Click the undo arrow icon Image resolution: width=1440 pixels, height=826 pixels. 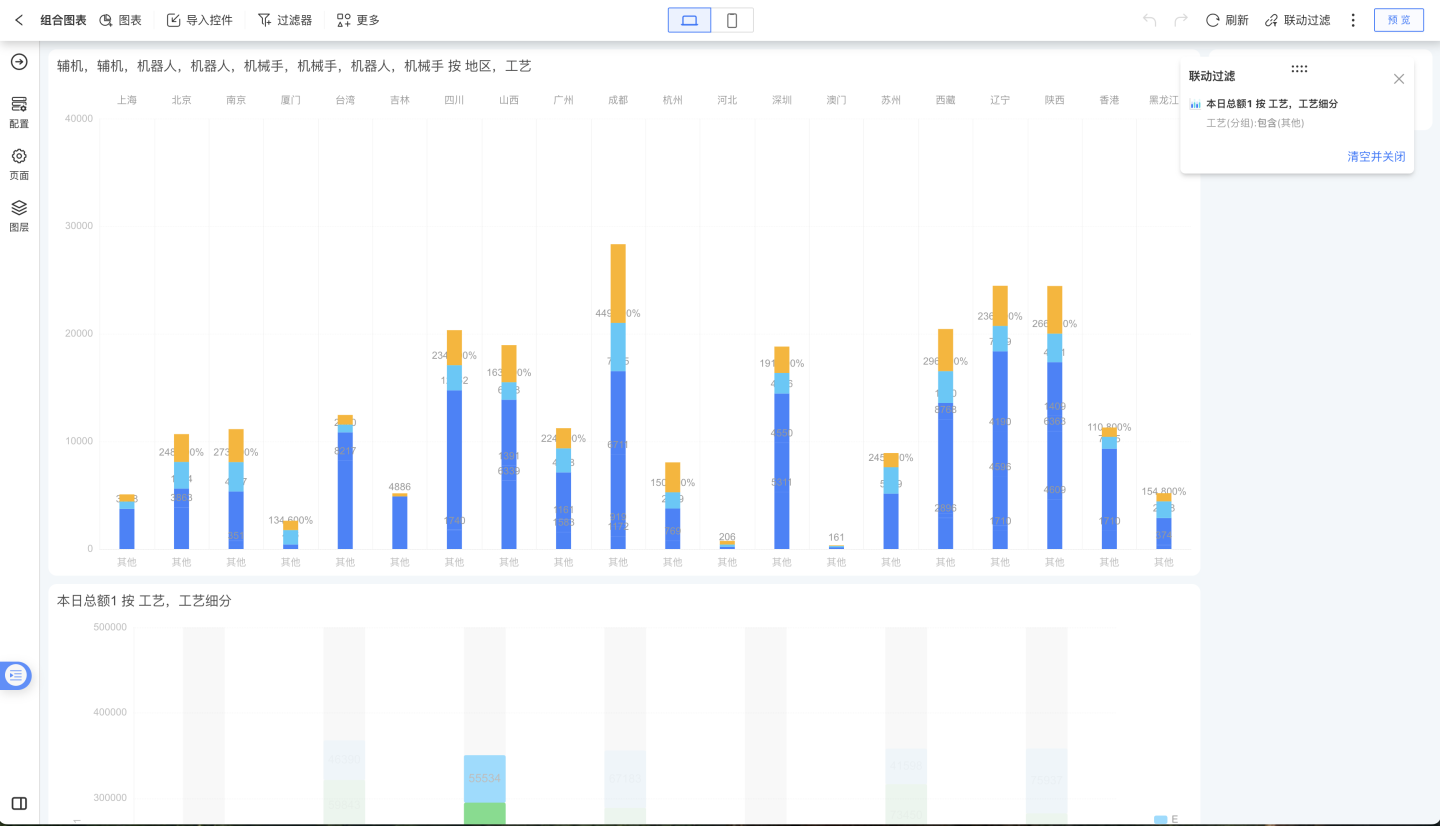point(1150,20)
